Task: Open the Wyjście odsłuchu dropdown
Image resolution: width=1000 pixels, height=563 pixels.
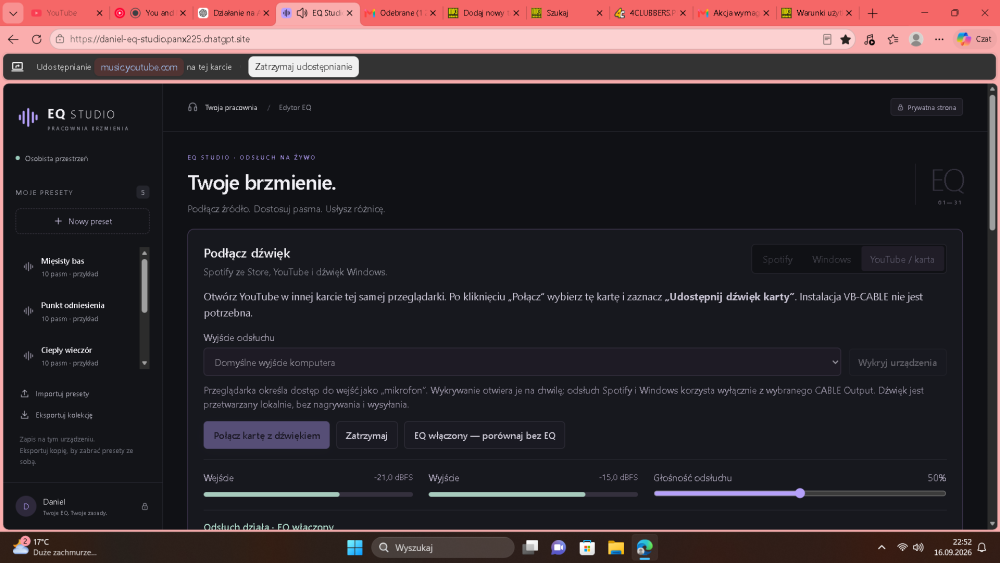Action: (x=522, y=362)
